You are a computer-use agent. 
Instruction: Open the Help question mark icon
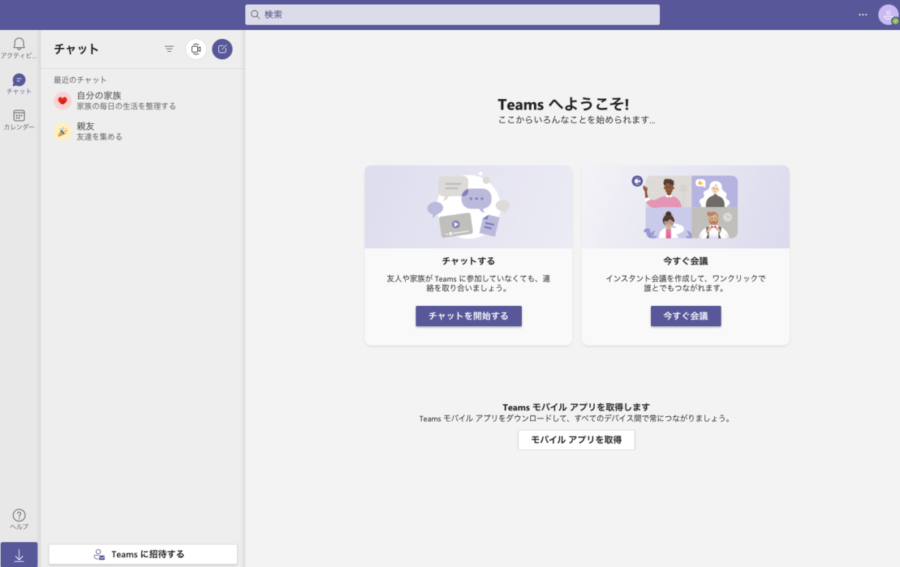pyautogui.click(x=19, y=515)
